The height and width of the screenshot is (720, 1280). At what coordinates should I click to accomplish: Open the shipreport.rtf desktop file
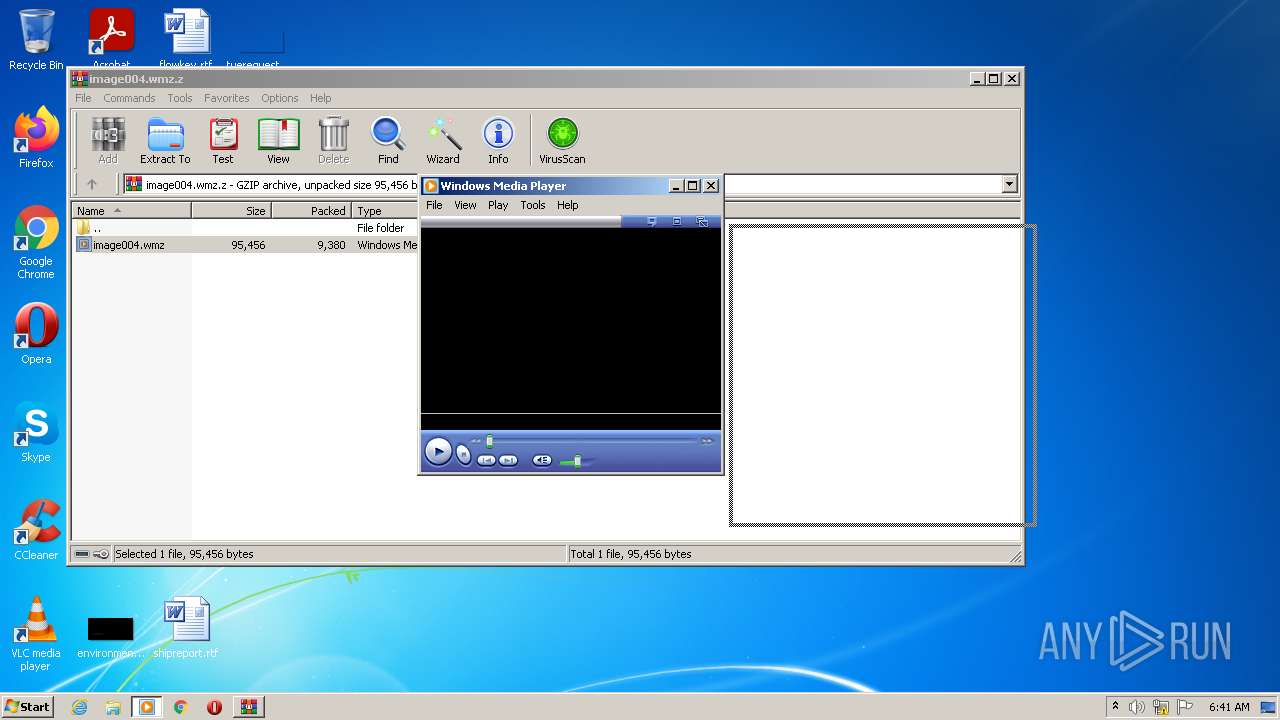tap(186, 628)
